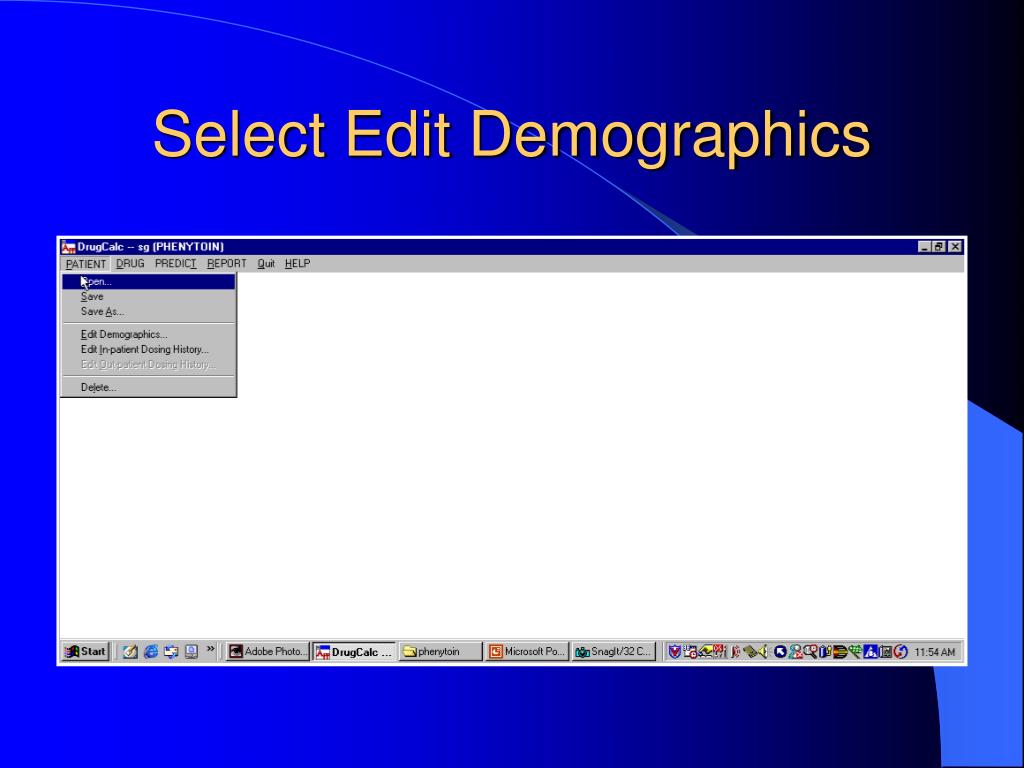Choose Delete... in the Patient menu
The image size is (1024, 768).
(148, 387)
